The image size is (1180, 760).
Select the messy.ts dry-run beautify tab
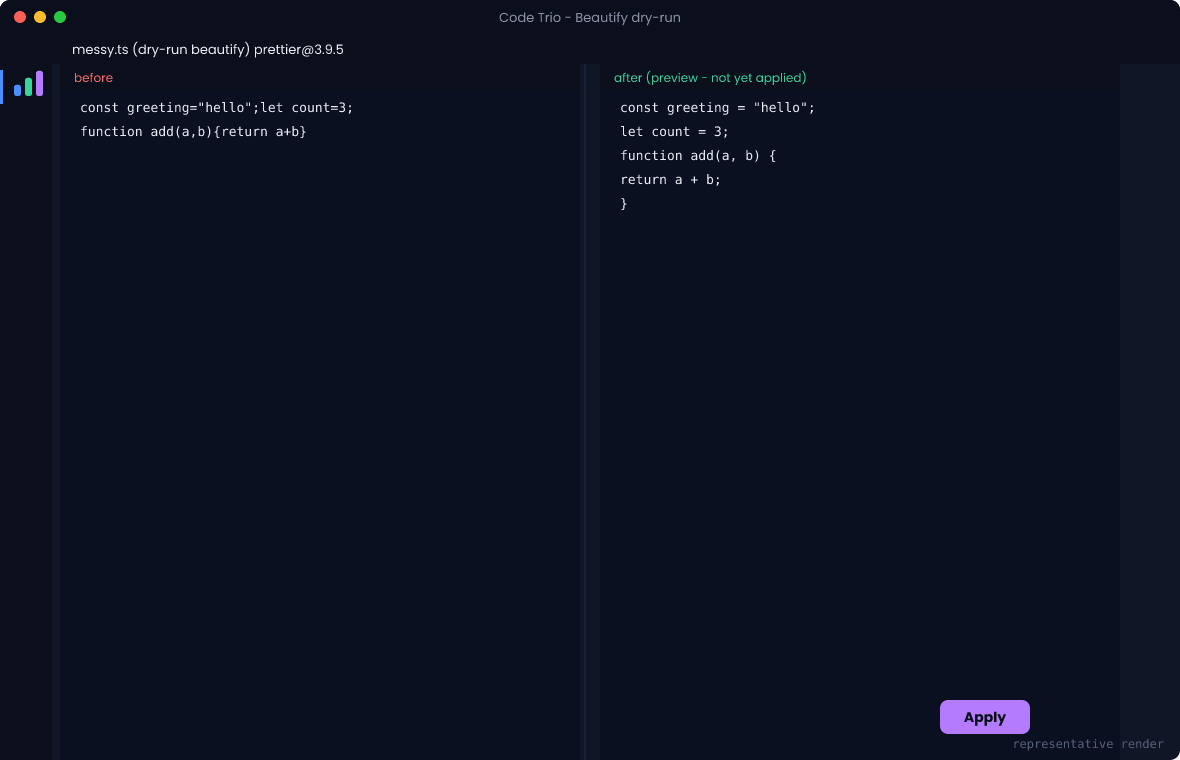(208, 50)
